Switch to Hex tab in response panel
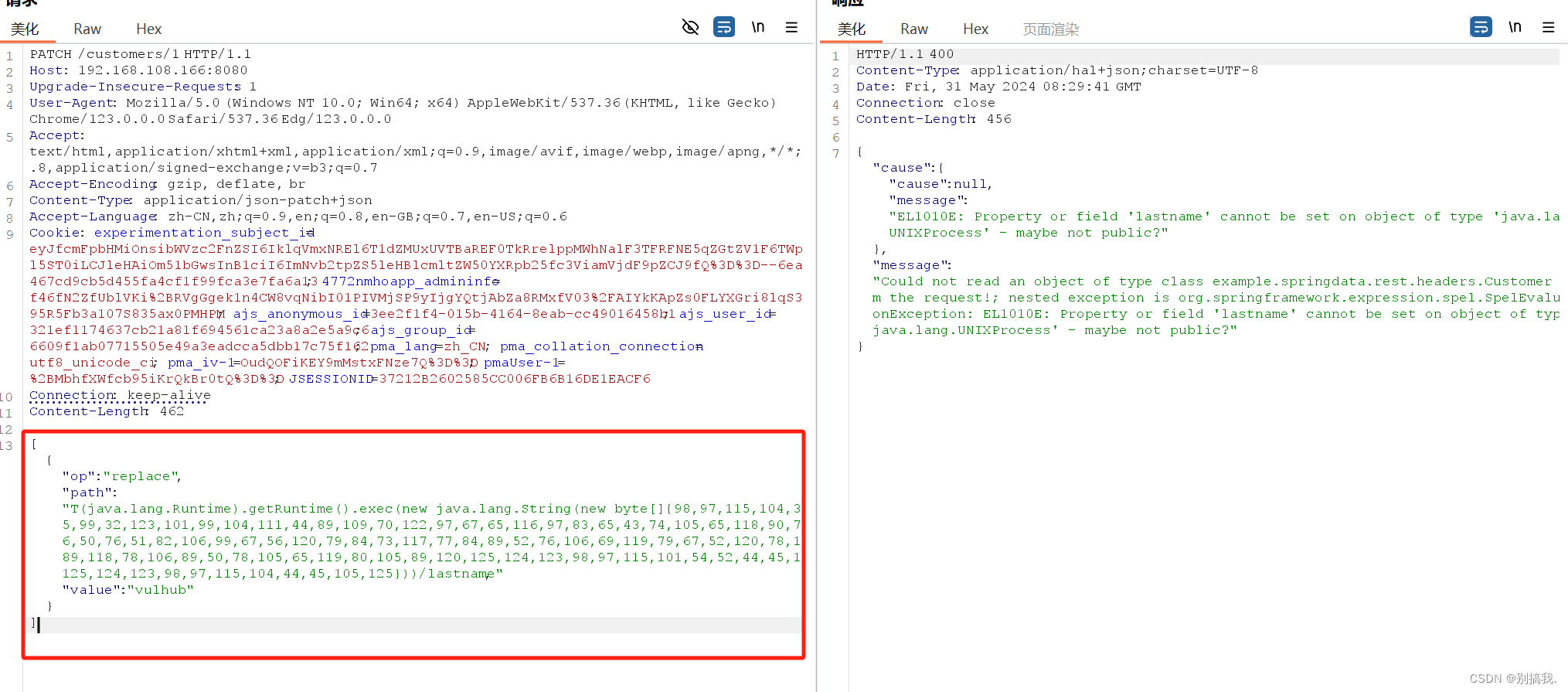 point(975,29)
